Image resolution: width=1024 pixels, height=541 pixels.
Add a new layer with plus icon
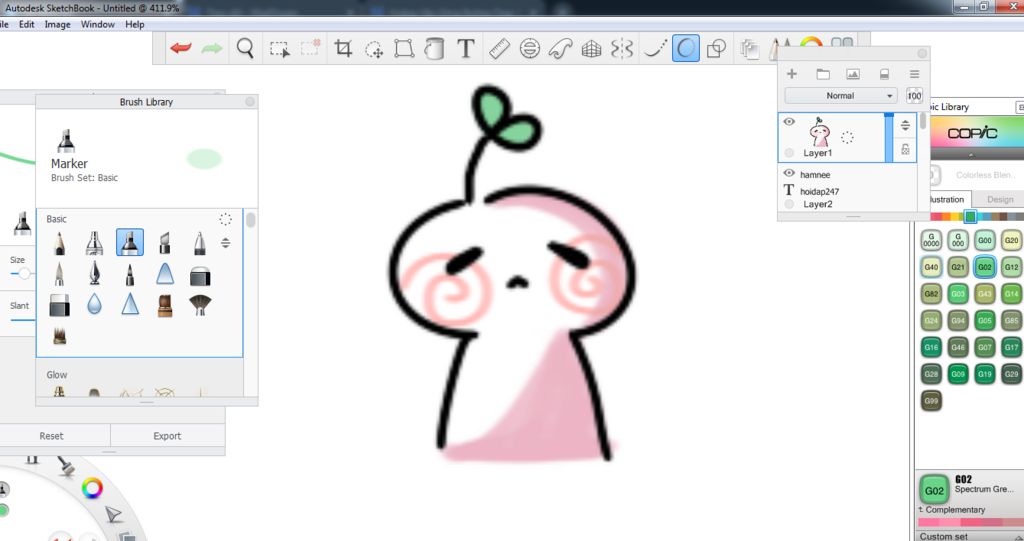coord(792,74)
